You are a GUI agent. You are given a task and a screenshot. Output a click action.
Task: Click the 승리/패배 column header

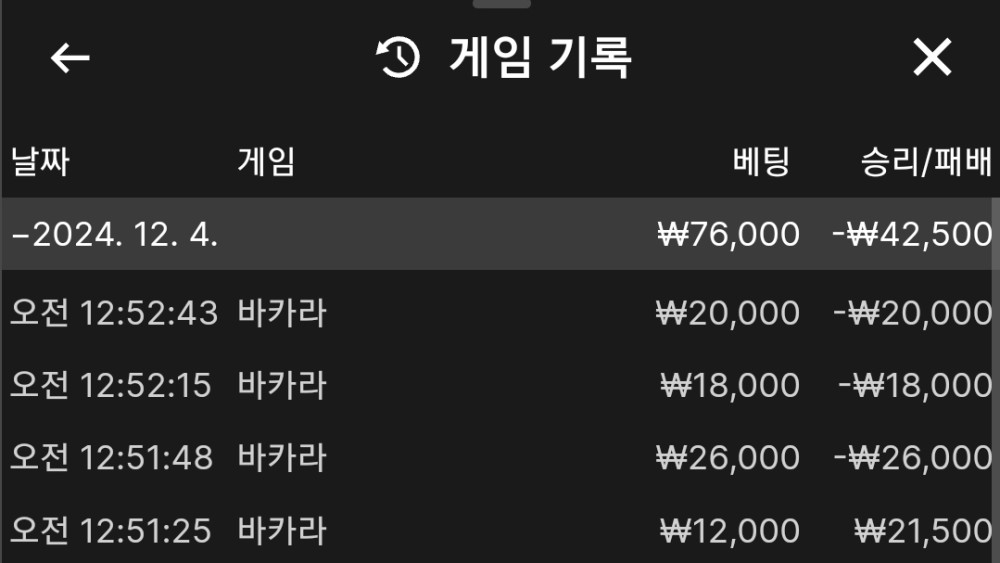[926, 162]
